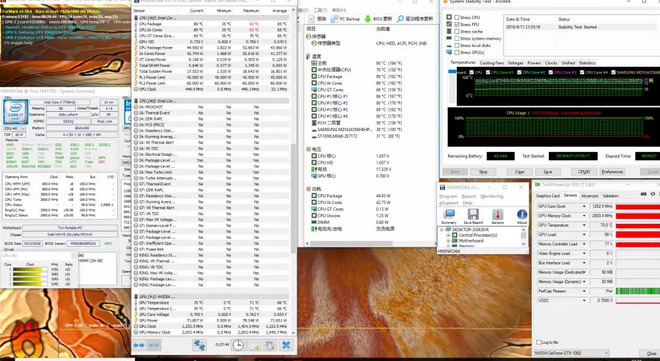The width and height of the screenshot is (660, 361).
Task: Click the PC Backup icon in AIDA64 toolbar
Action: click(x=335, y=19)
